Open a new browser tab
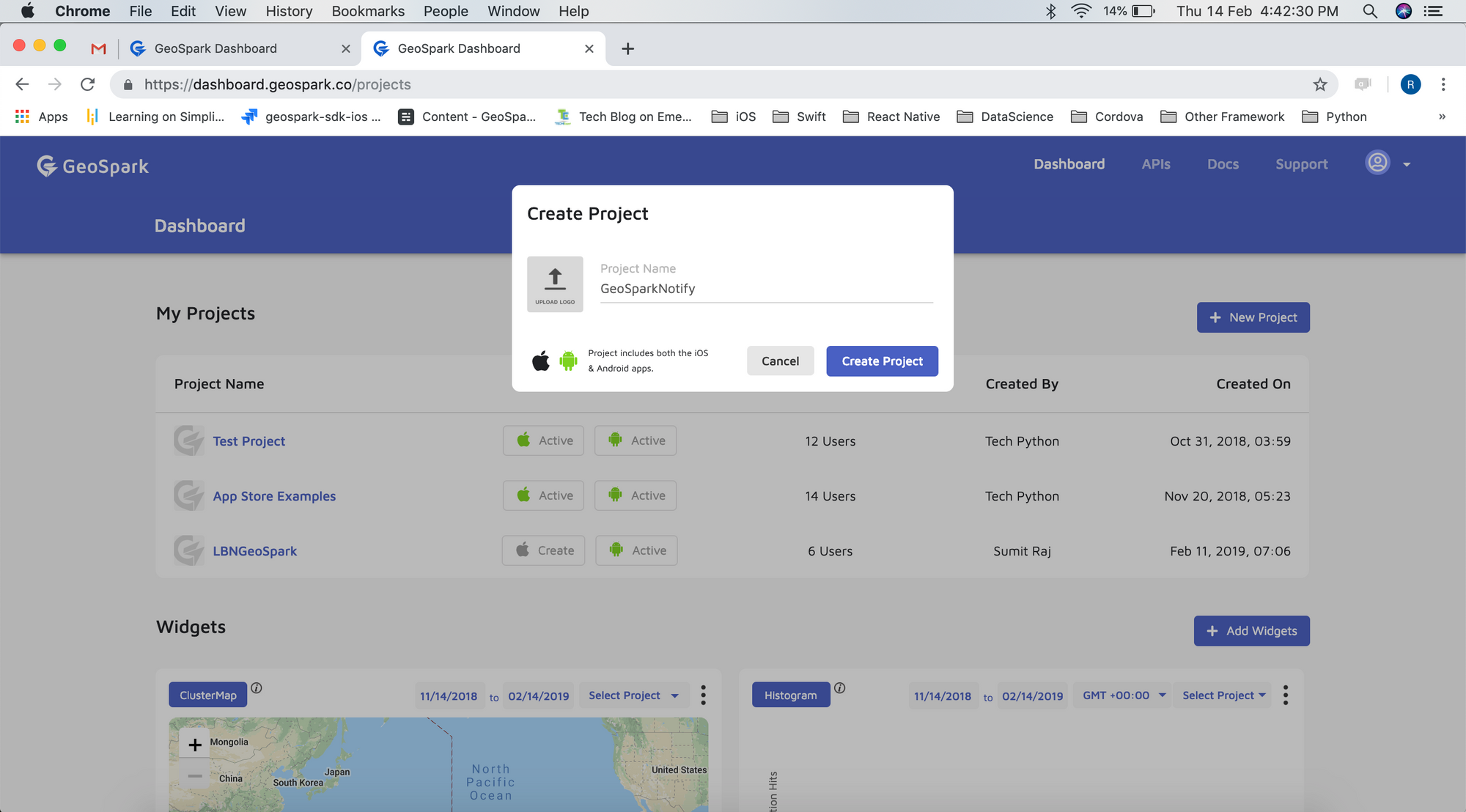 [627, 48]
